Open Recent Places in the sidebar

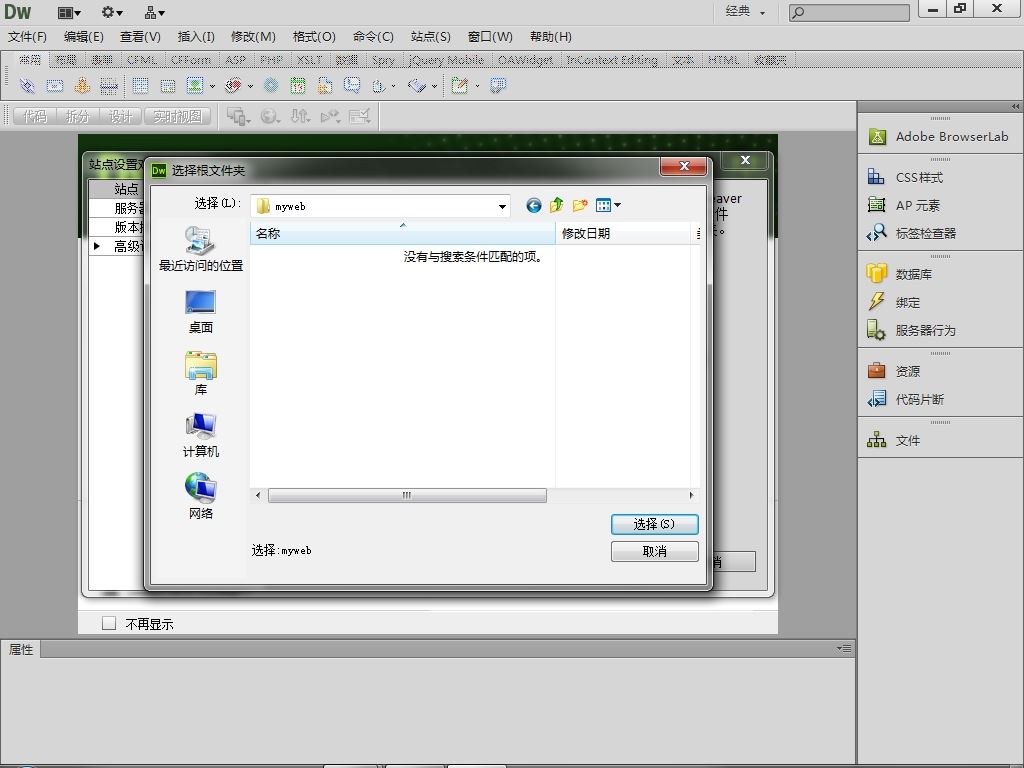coord(200,249)
